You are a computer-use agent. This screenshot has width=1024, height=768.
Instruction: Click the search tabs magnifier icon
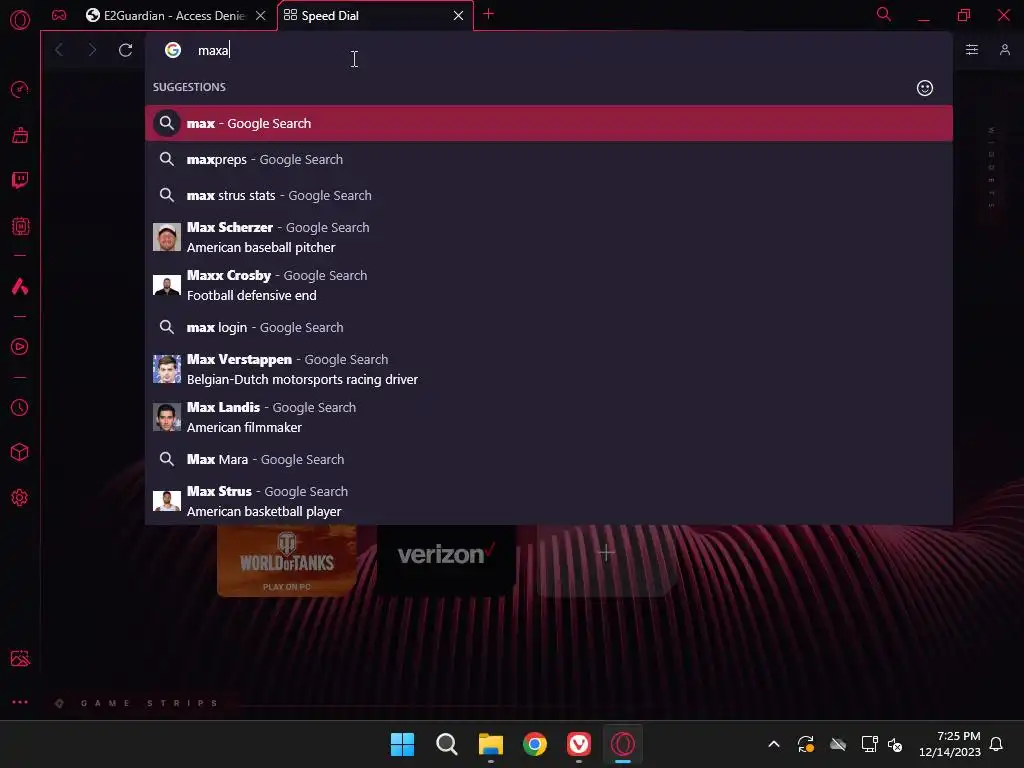tap(884, 14)
